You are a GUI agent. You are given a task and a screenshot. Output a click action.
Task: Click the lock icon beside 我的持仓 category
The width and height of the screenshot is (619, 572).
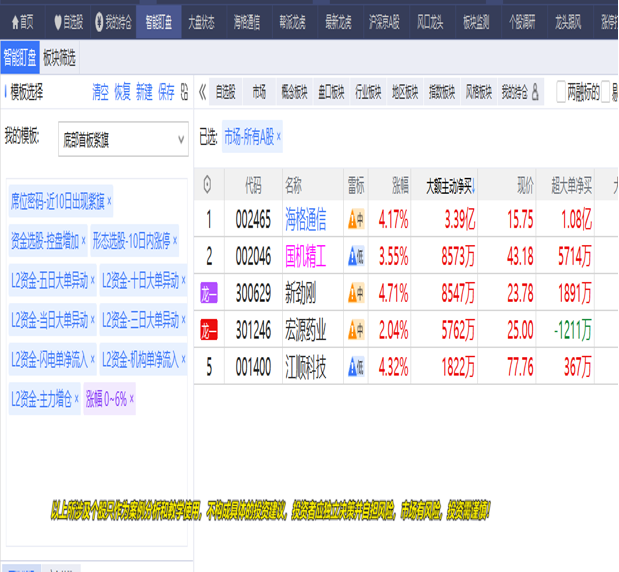(x=535, y=93)
